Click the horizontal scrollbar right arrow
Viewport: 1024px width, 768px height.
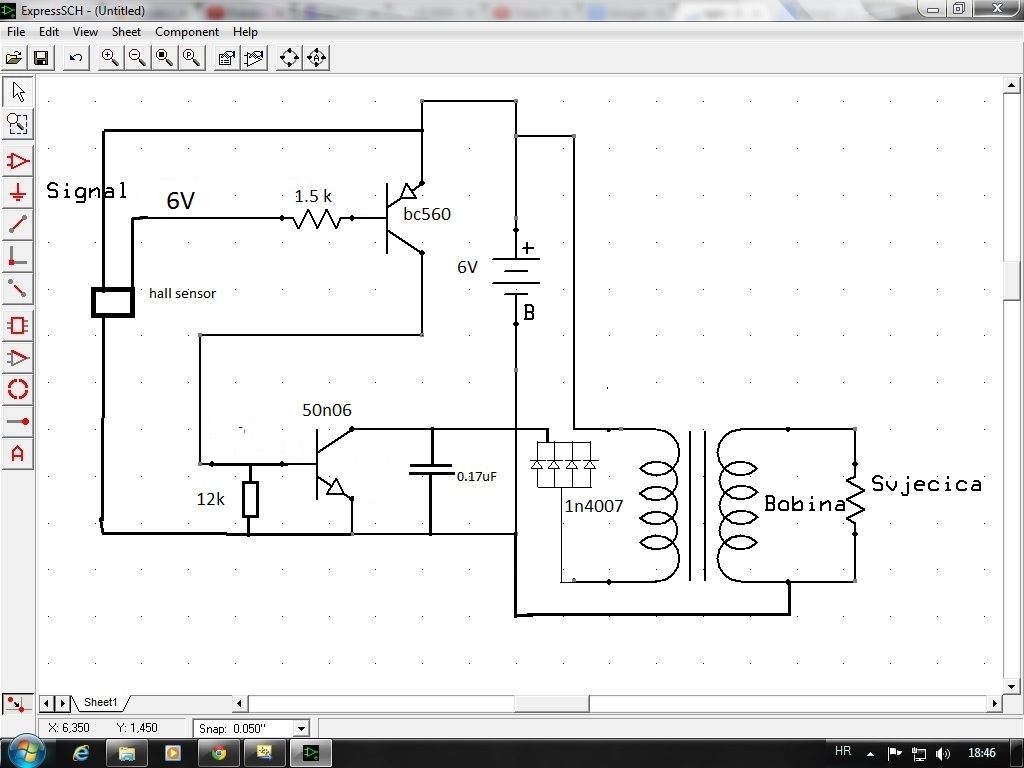tap(995, 703)
